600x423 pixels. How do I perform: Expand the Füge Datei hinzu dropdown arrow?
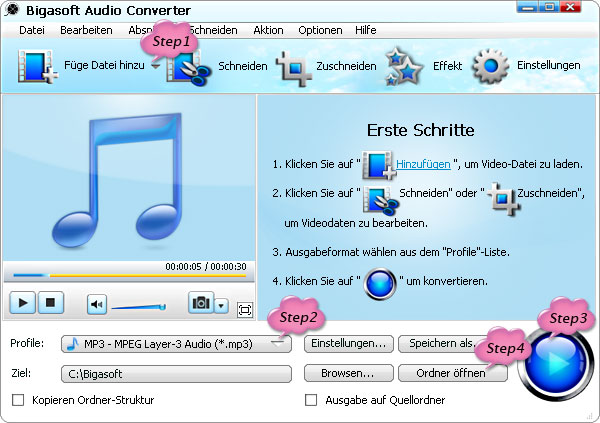click(155, 66)
